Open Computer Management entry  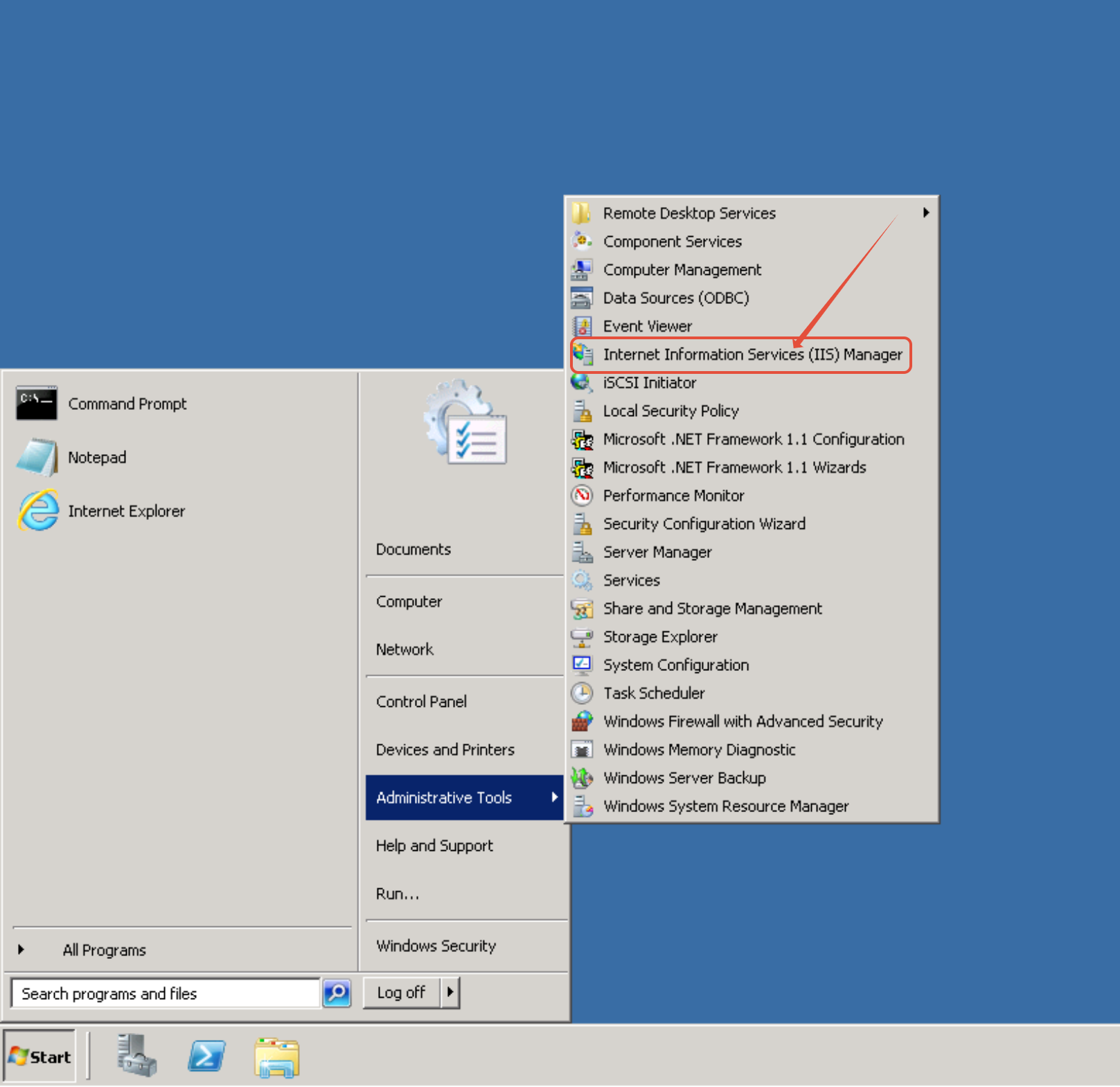tap(752, 269)
